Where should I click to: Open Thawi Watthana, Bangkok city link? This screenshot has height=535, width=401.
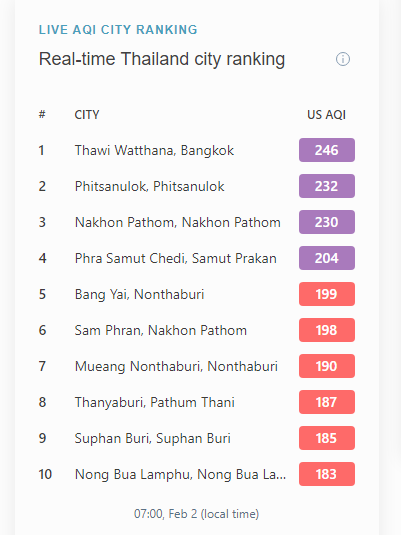tap(154, 150)
